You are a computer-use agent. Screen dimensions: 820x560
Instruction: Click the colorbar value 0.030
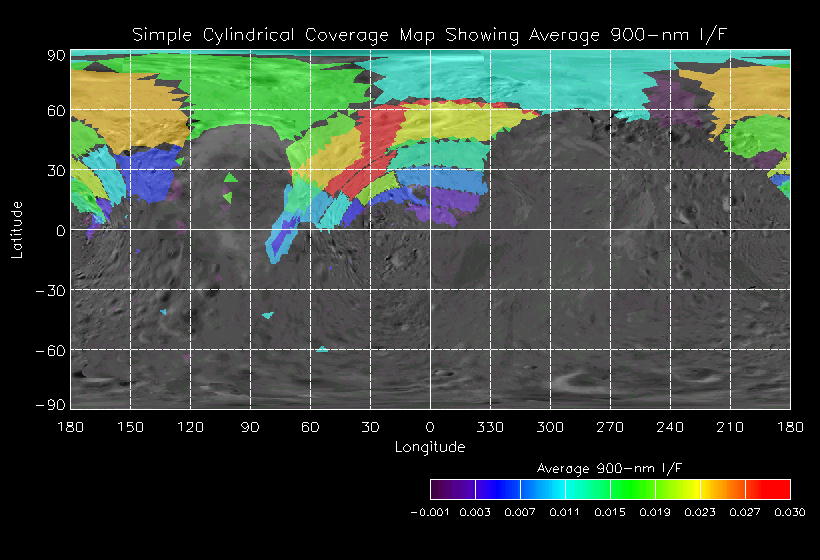coord(790,512)
